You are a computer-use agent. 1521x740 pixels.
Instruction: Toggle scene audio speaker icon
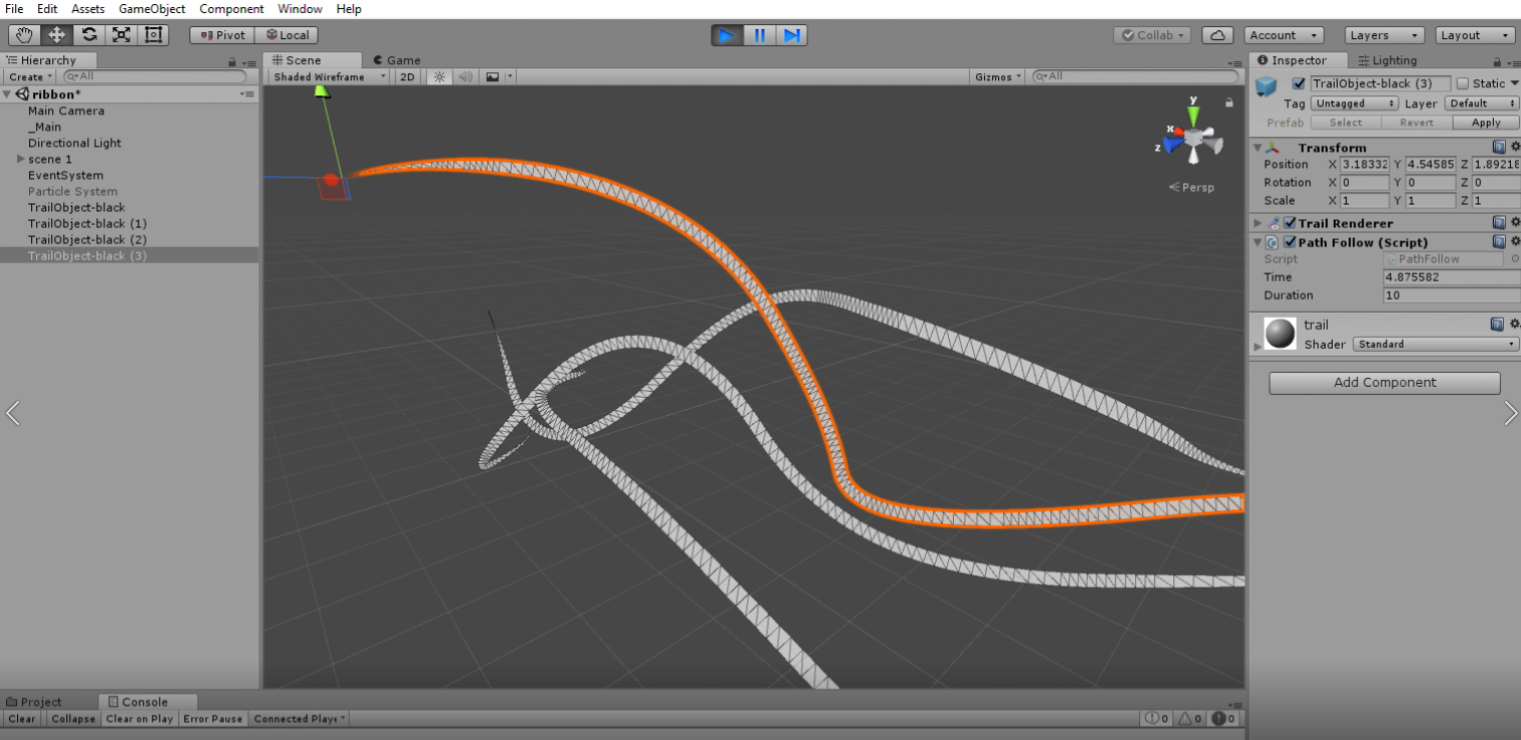pos(465,77)
